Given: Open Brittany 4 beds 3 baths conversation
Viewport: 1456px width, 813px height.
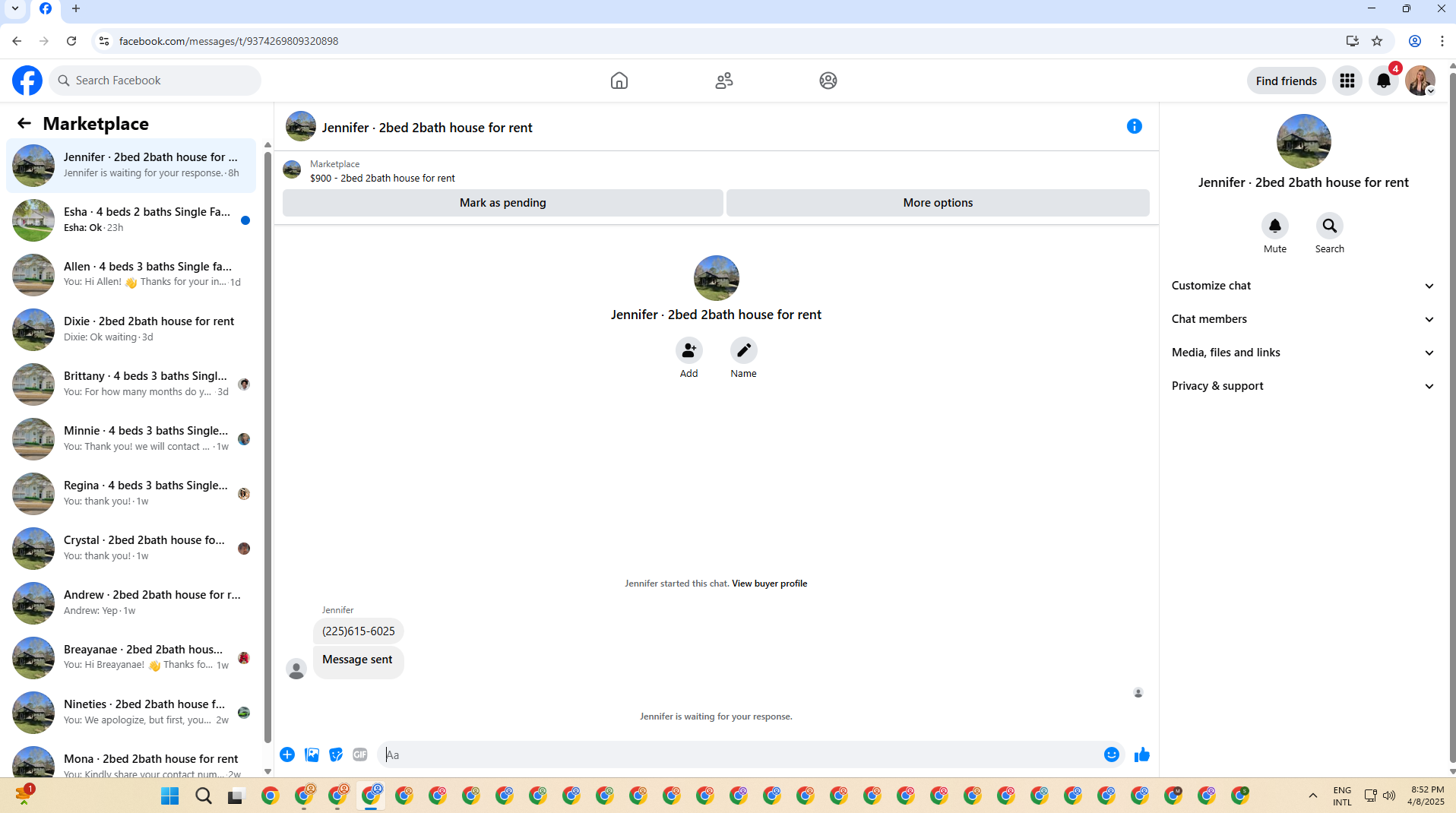Looking at the screenshot, I should point(131,384).
